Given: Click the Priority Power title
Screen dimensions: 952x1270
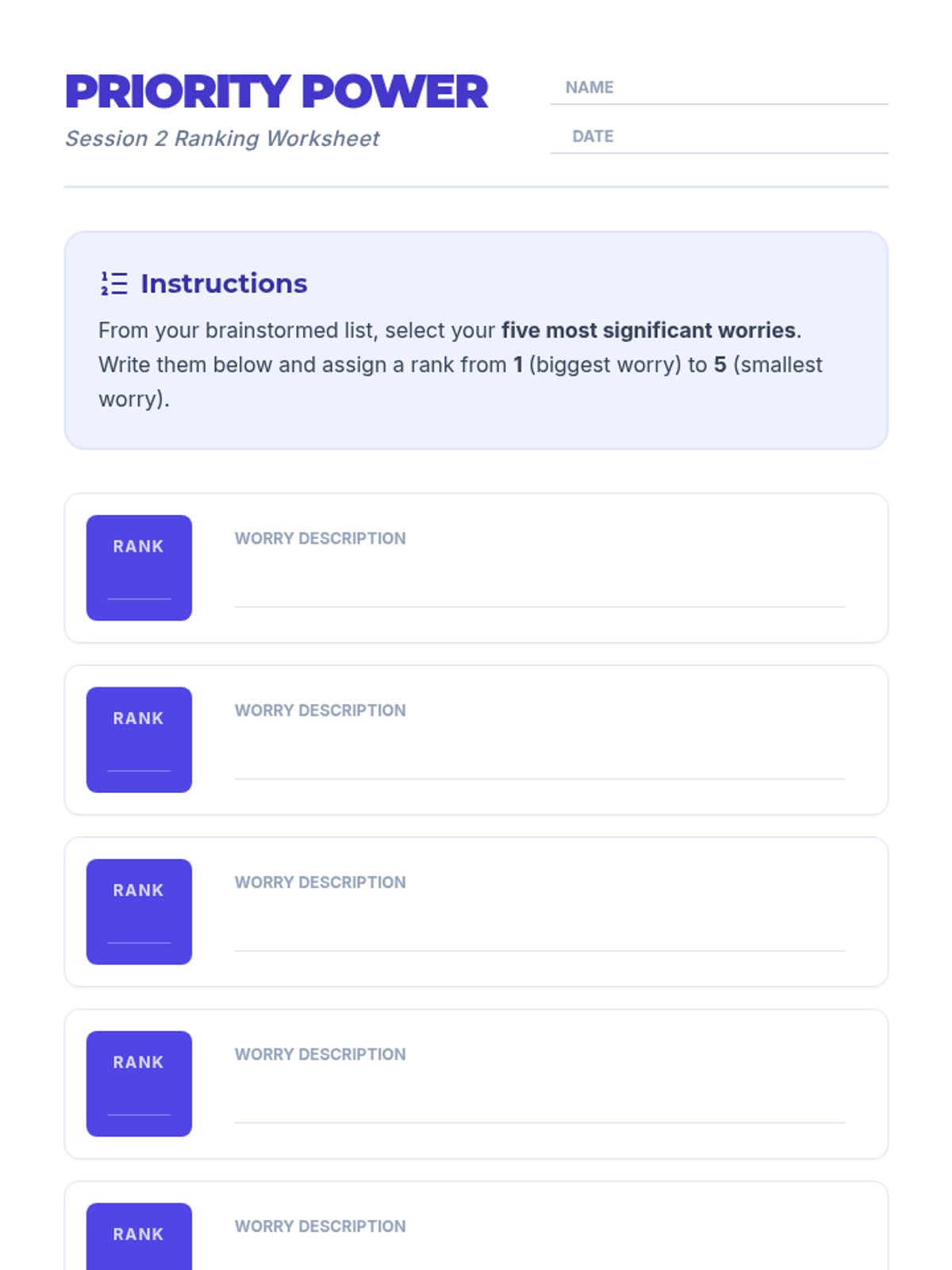Looking at the screenshot, I should (x=276, y=92).
